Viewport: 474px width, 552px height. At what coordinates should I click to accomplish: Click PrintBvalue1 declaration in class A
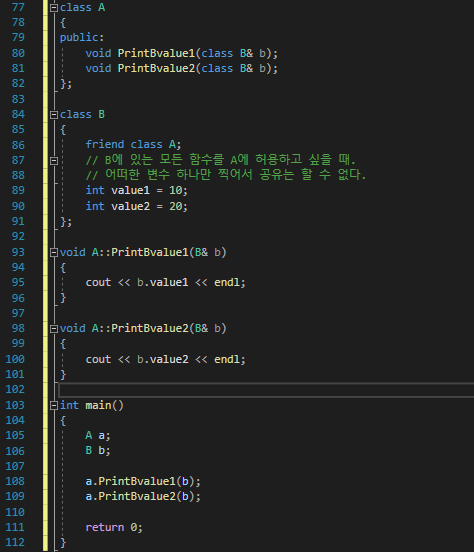point(181,53)
